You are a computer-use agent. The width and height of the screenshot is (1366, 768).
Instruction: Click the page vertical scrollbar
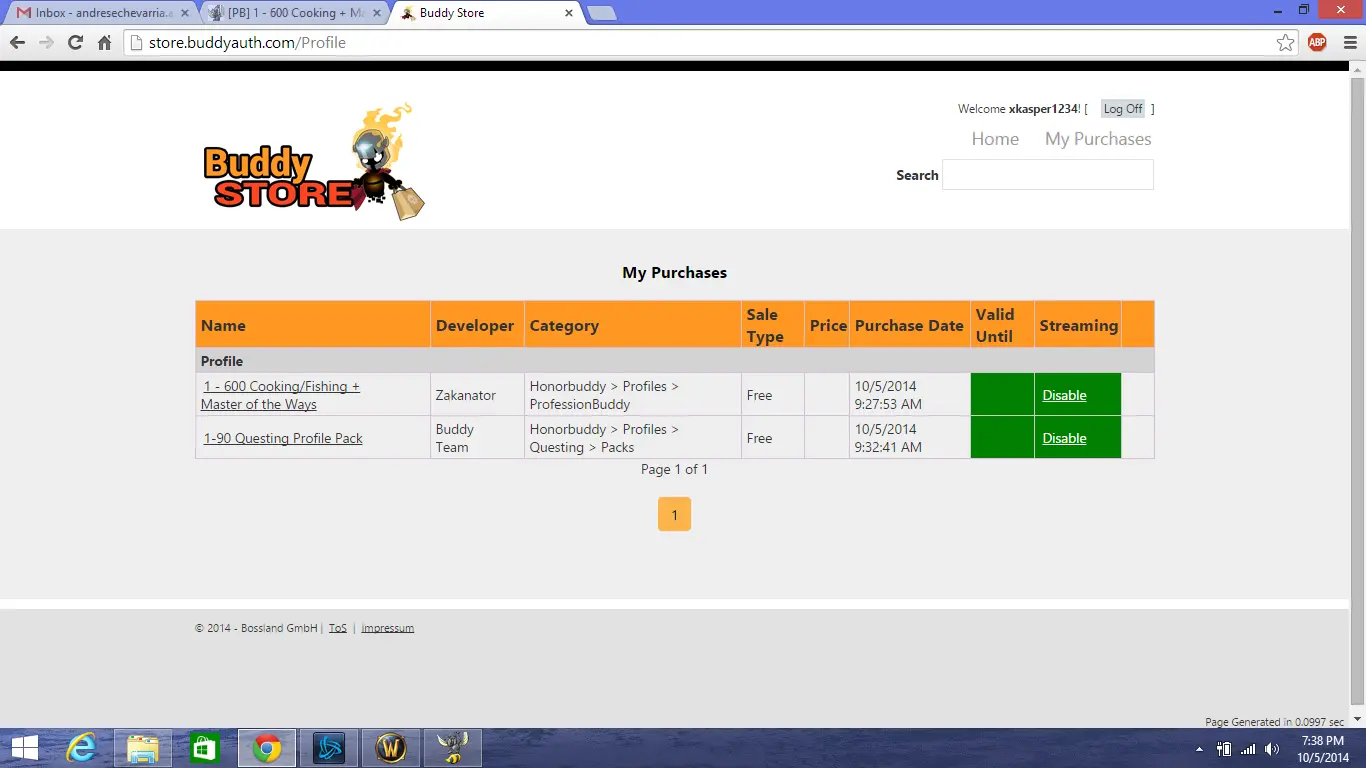point(1357,390)
